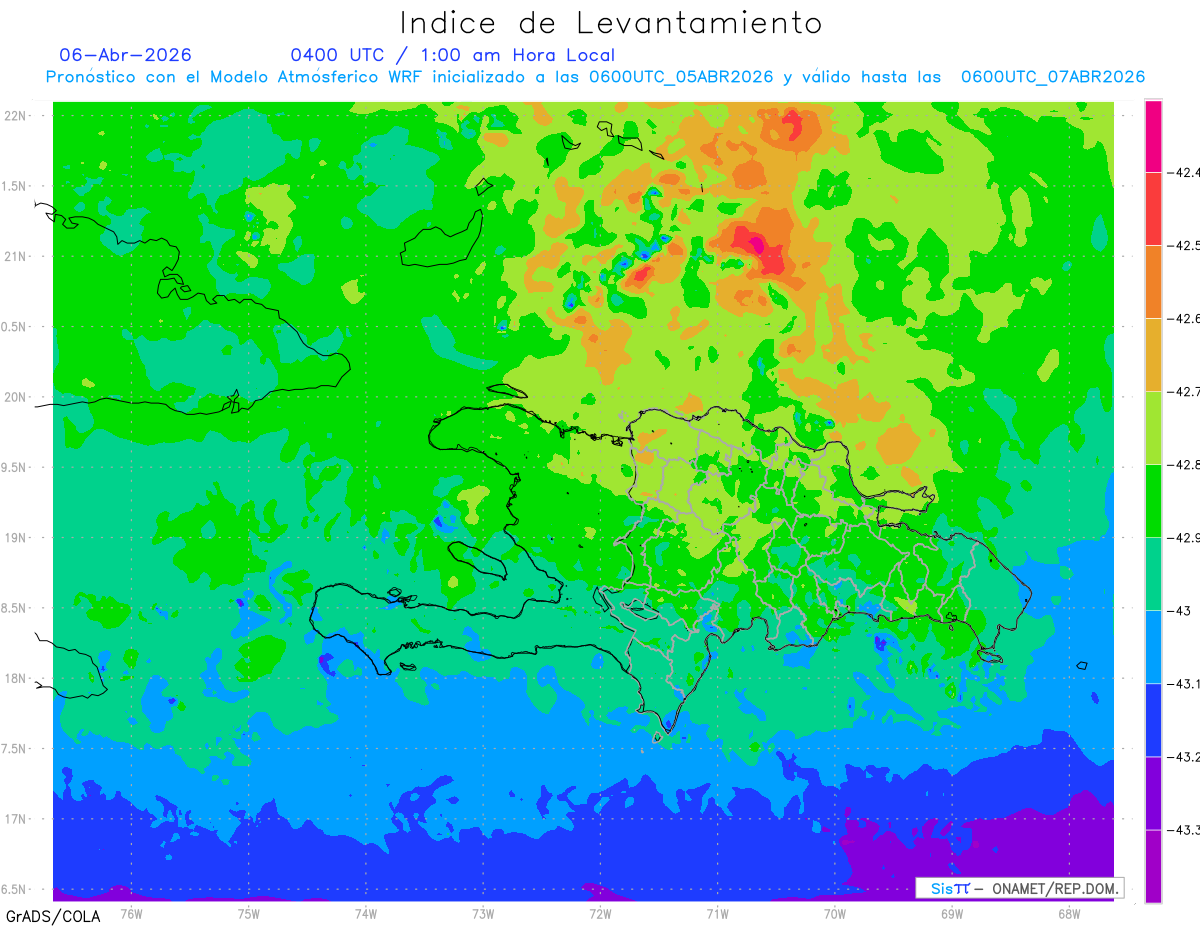Click the 18N latitude tick label
Image resolution: width=1200 pixels, height=927 pixels.
[x=14, y=678]
